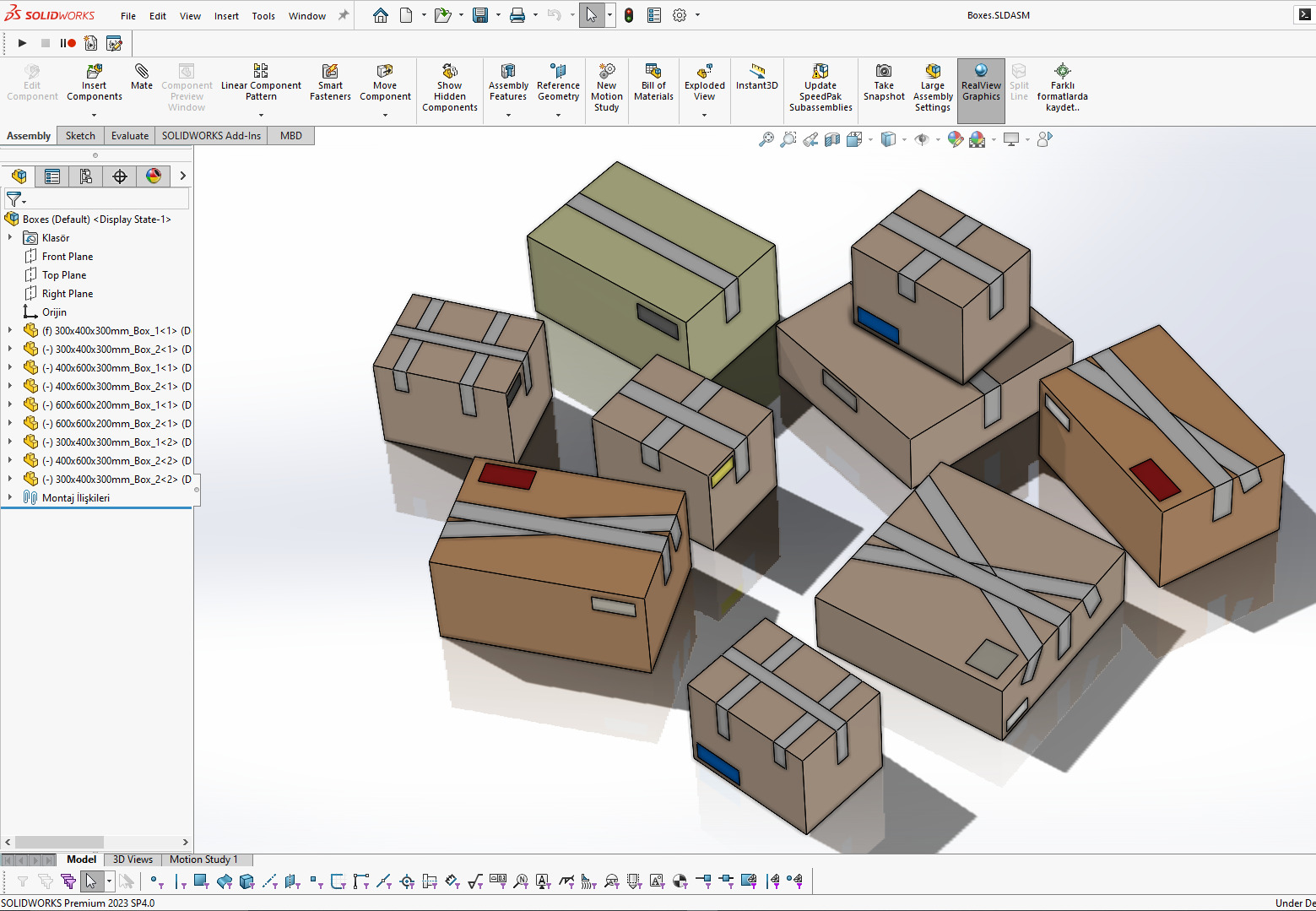Expand more manager tabs with chevron
1316x911 pixels.
tap(182, 176)
